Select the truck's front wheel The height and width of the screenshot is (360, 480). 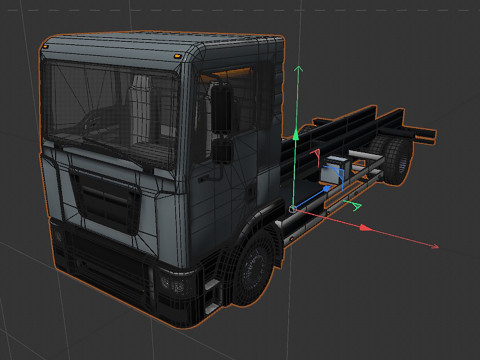point(255,268)
